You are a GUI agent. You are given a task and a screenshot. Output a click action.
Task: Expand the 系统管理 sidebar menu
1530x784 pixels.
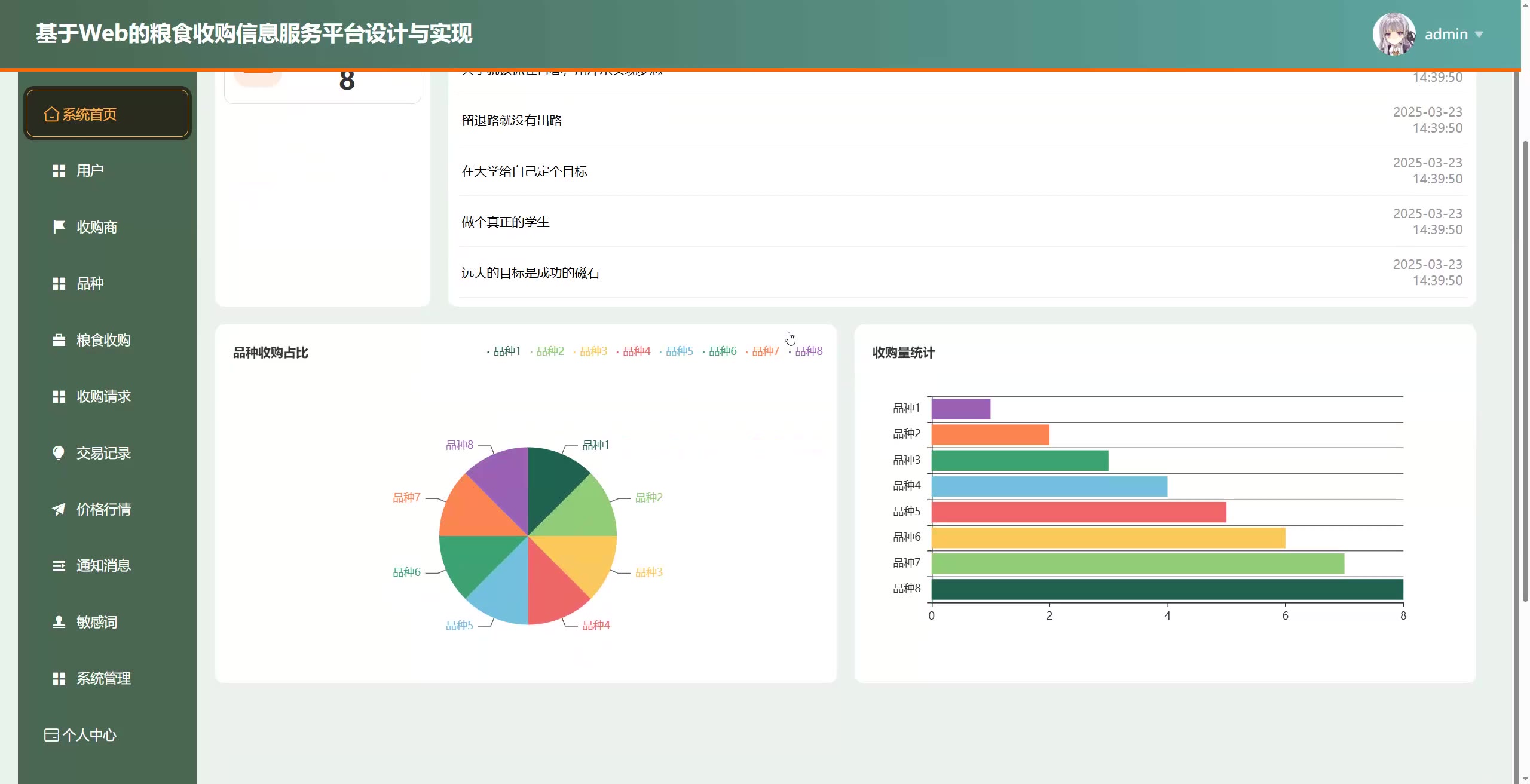(x=103, y=678)
